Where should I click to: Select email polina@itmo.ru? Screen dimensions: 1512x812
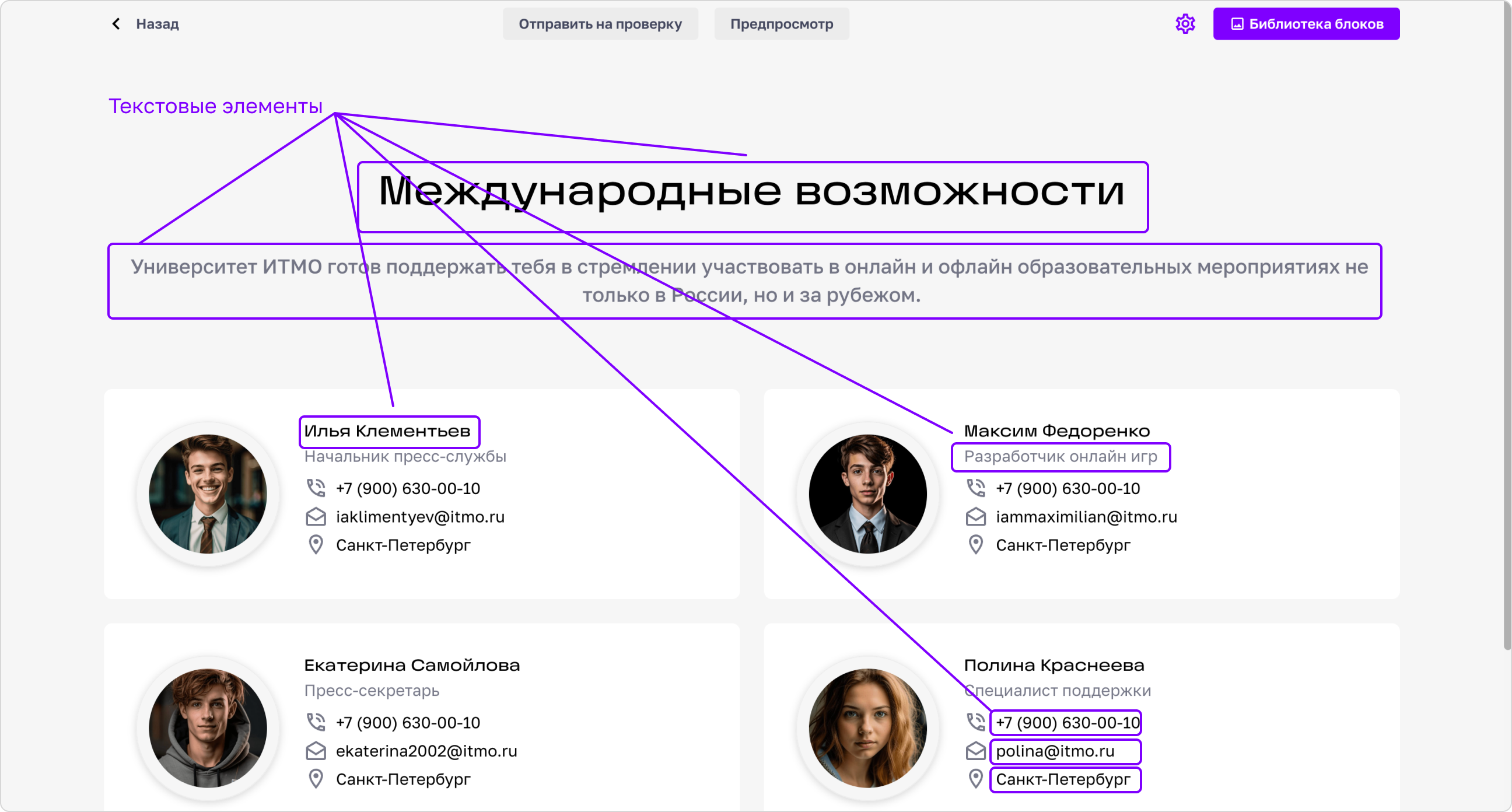(x=1055, y=751)
